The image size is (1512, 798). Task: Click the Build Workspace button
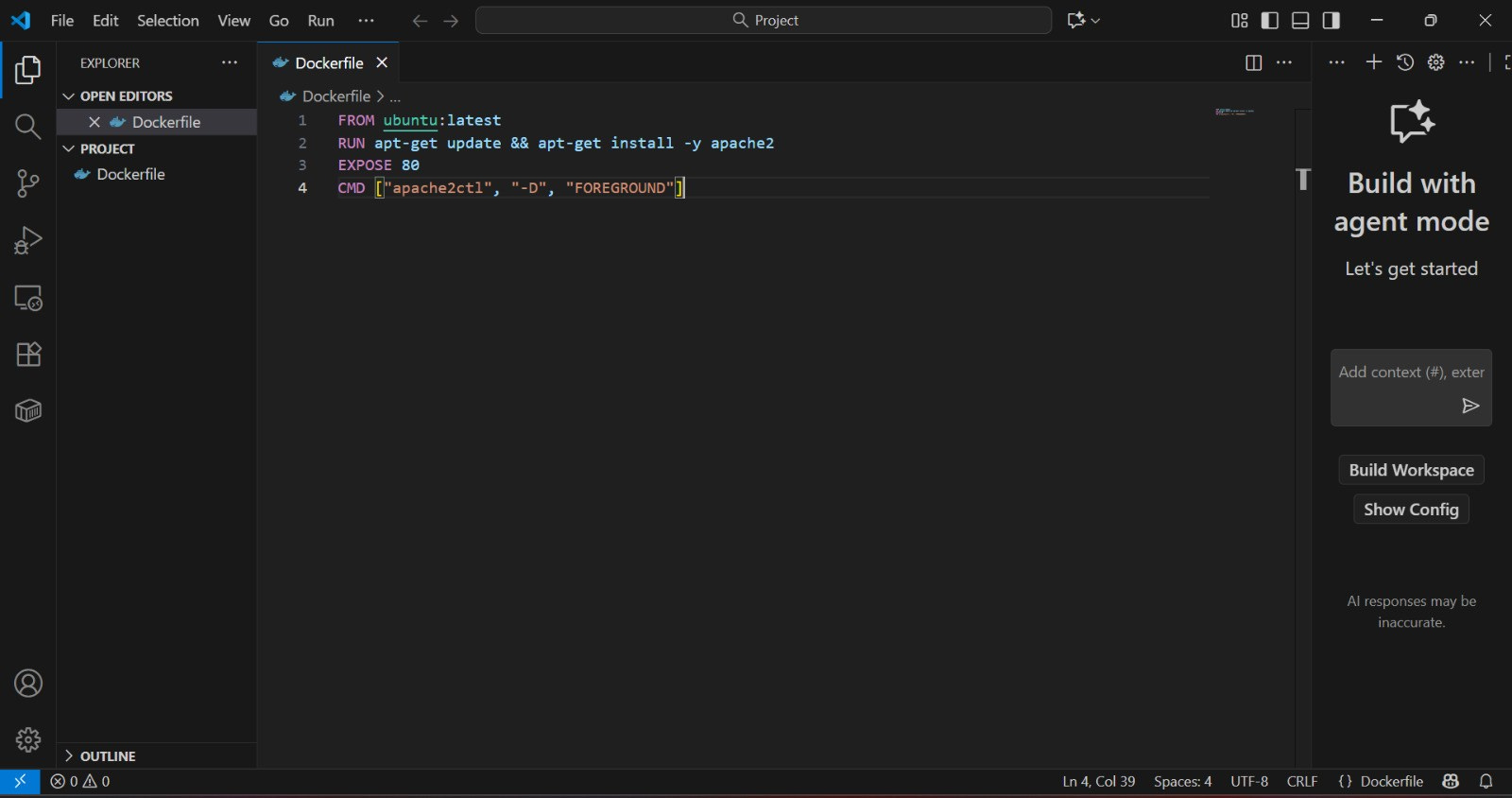(x=1411, y=470)
